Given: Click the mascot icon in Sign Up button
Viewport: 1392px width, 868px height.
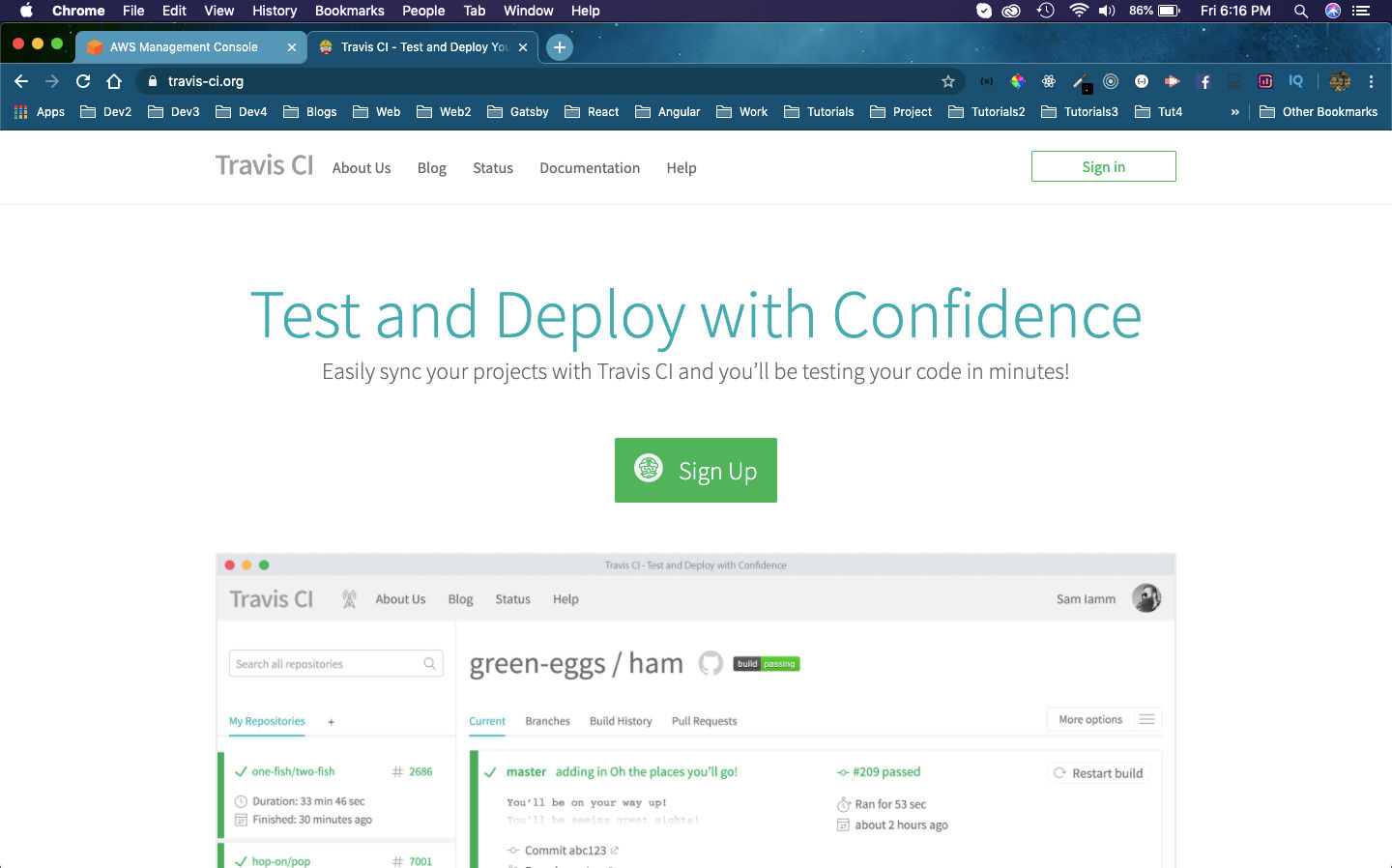Looking at the screenshot, I should pos(649,469).
